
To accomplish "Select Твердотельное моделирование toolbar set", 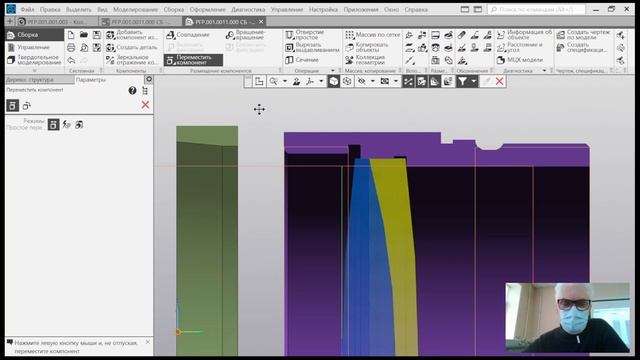I will coord(34,60).
